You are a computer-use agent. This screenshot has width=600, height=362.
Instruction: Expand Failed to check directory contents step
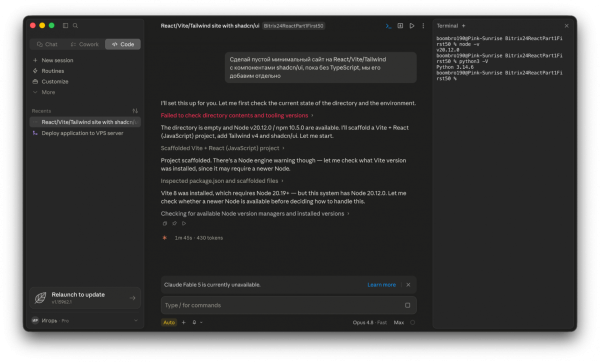(x=237, y=116)
